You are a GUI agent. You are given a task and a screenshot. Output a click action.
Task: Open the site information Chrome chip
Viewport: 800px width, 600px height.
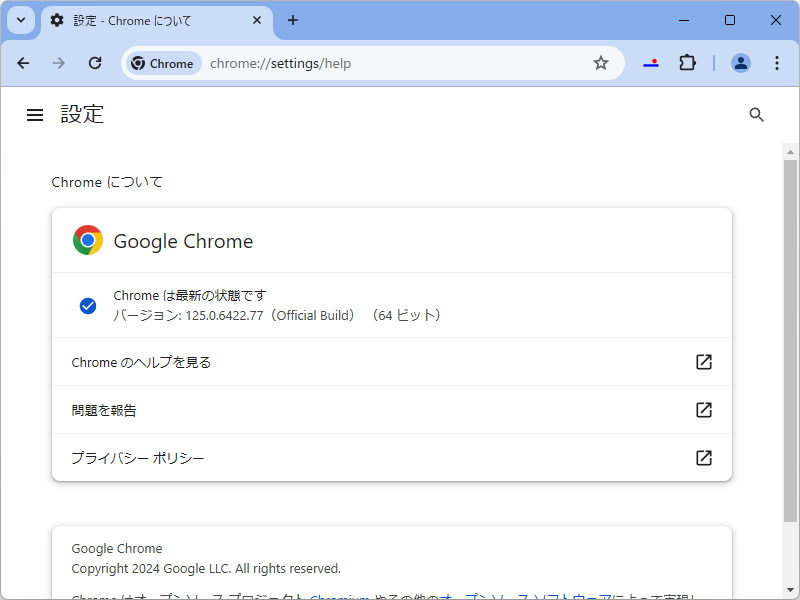click(162, 62)
